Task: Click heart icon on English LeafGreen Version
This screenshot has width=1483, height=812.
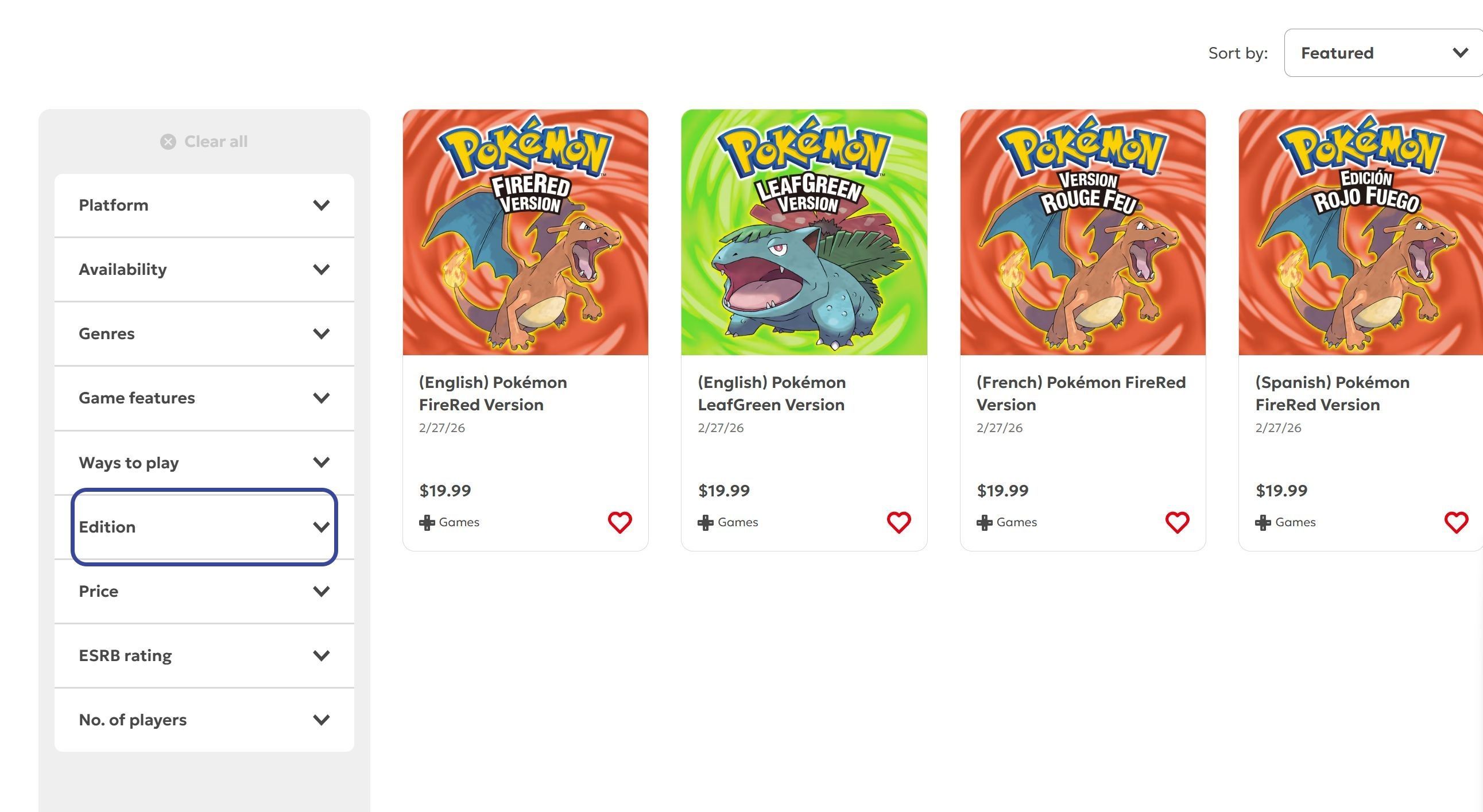Action: (x=898, y=523)
